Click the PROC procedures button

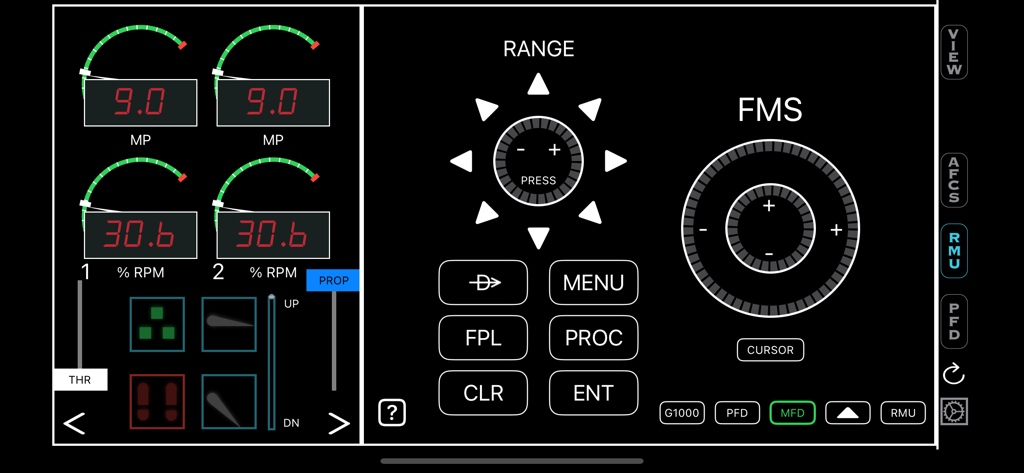pos(594,338)
